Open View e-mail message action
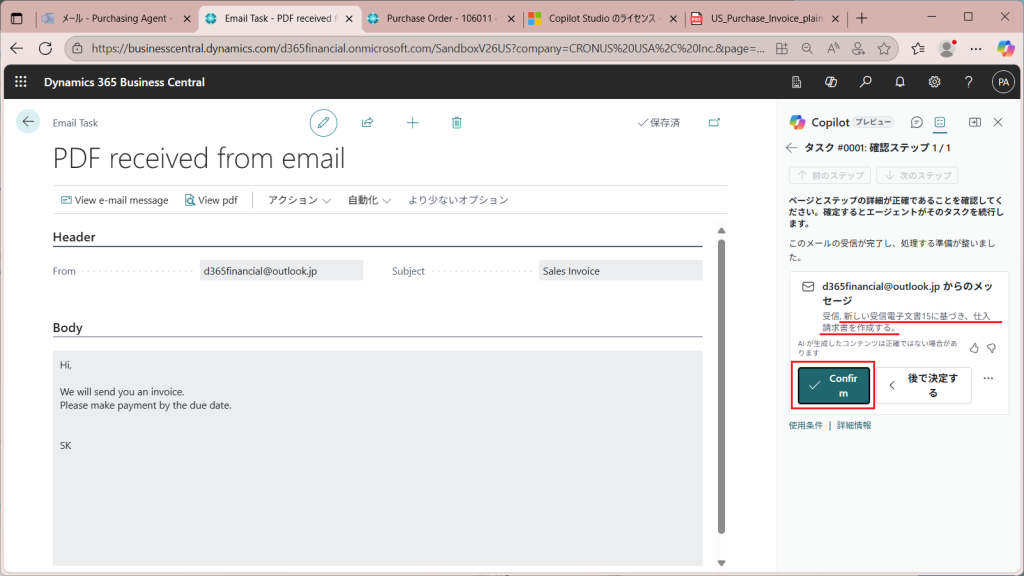The image size is (1024, 576). [114, 200]
